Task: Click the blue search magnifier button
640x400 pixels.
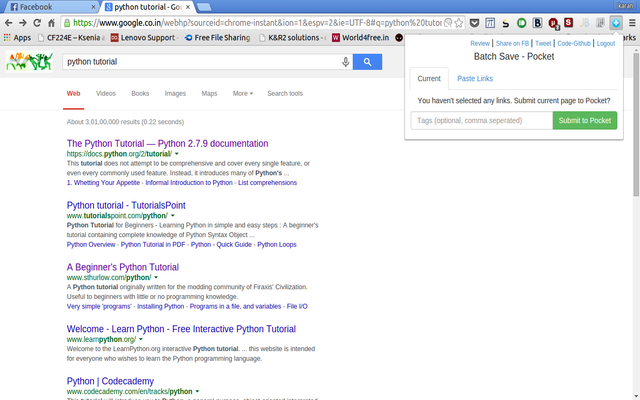Action: tap(367, 62)
